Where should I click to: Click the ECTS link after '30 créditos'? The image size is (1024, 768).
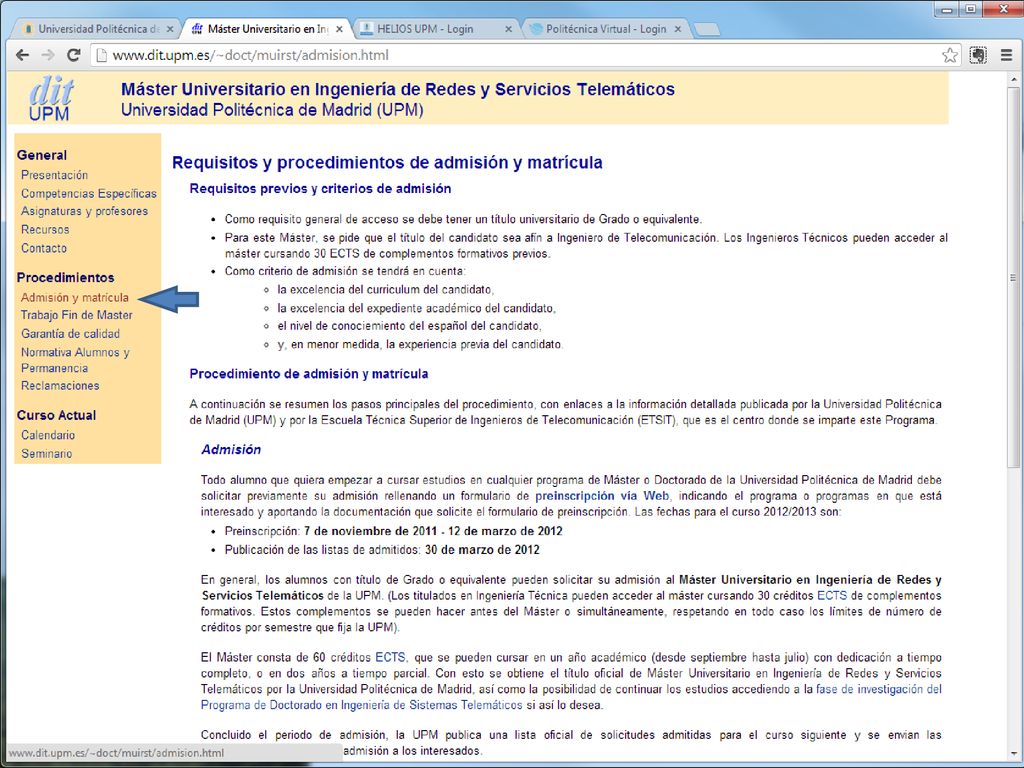coord(832,596)
